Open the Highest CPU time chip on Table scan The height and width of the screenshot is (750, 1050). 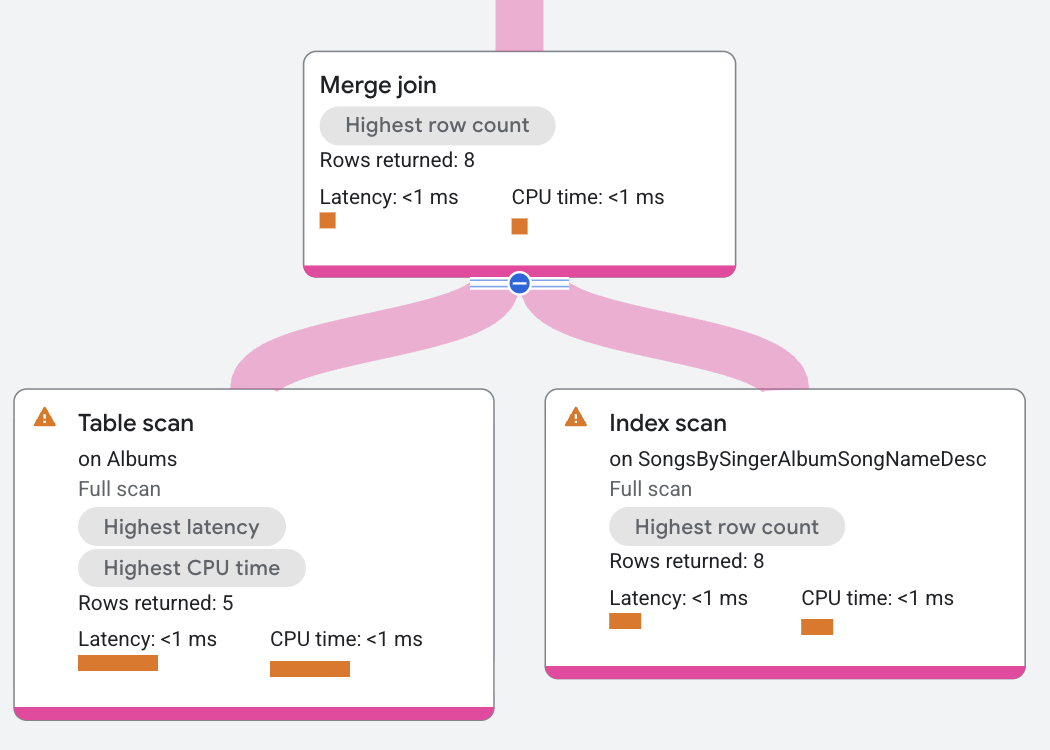pos(191,567)
